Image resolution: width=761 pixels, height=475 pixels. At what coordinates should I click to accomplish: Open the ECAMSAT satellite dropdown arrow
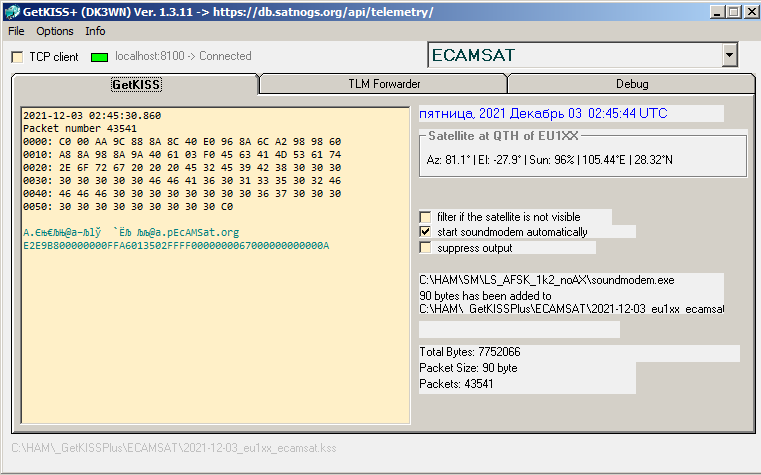pyautogui.click(x=729, y=55)
